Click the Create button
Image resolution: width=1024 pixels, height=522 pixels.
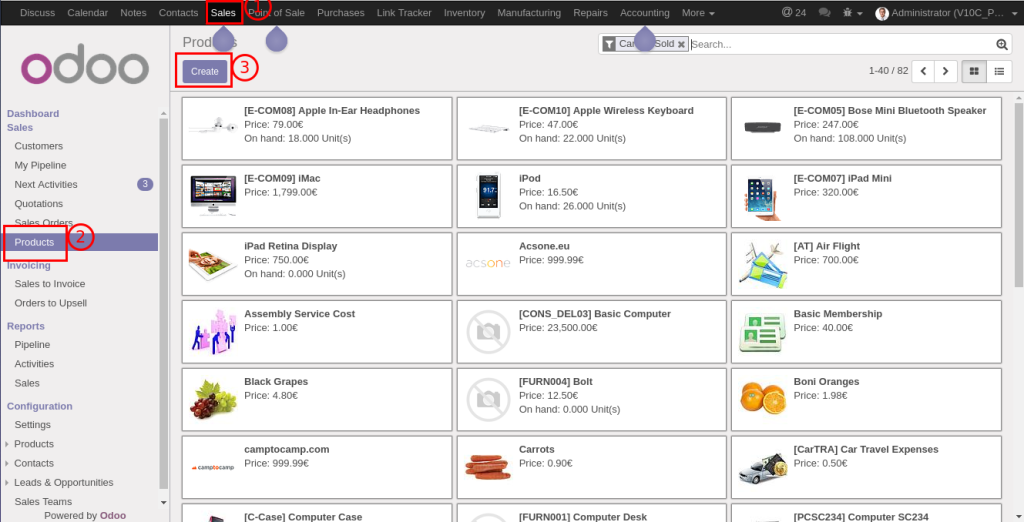click(x=204, y=71)
